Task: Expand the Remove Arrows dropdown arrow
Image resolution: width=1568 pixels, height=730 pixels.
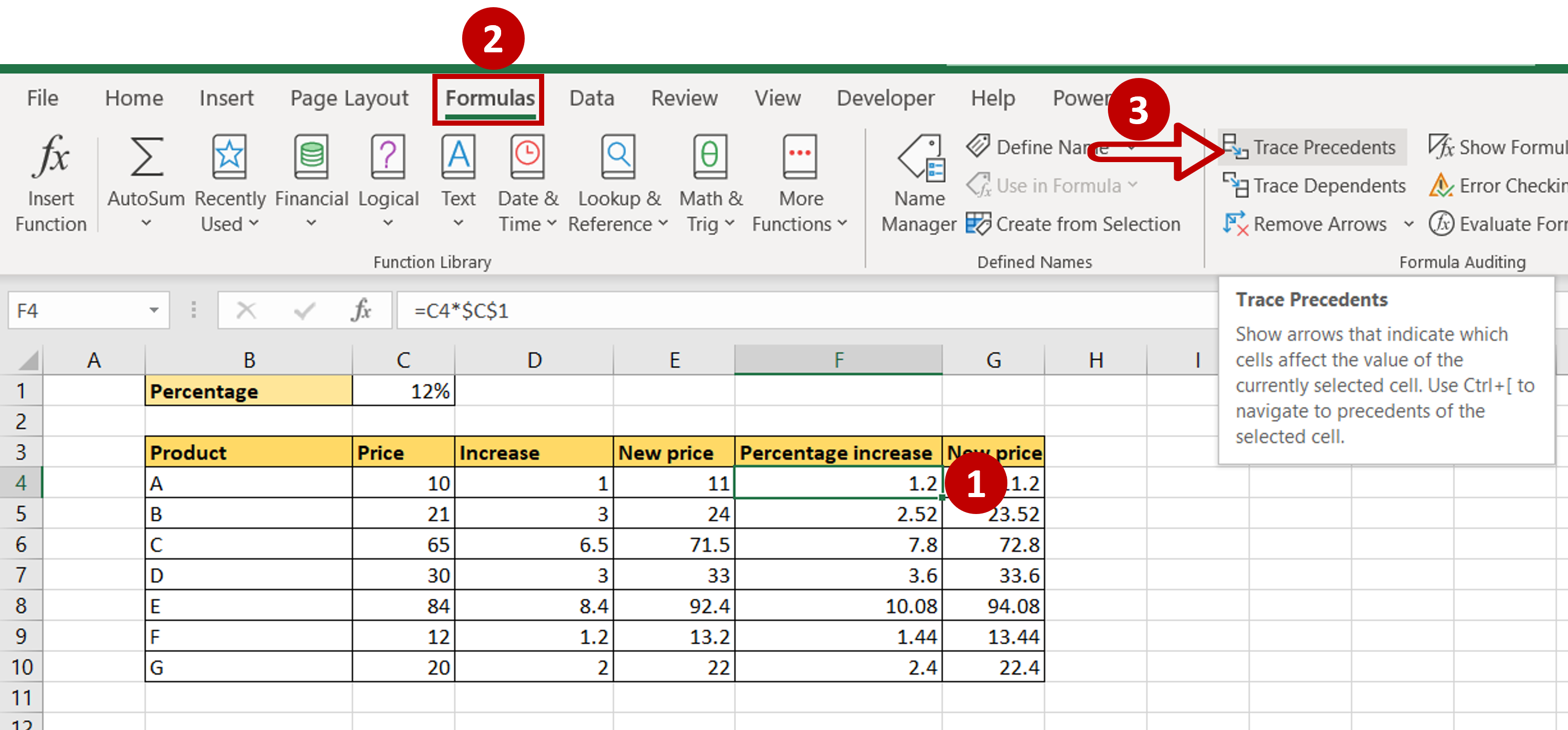Action: pyautogui.click(x=1409, y=224)
